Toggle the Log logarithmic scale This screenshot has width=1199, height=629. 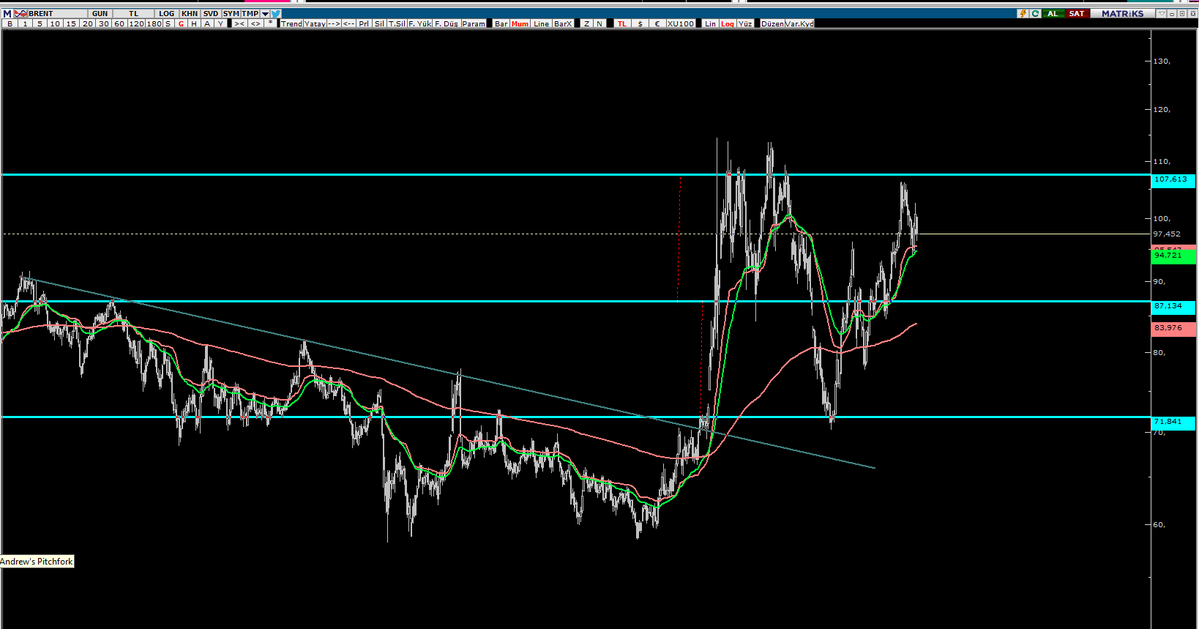point(726,24)
